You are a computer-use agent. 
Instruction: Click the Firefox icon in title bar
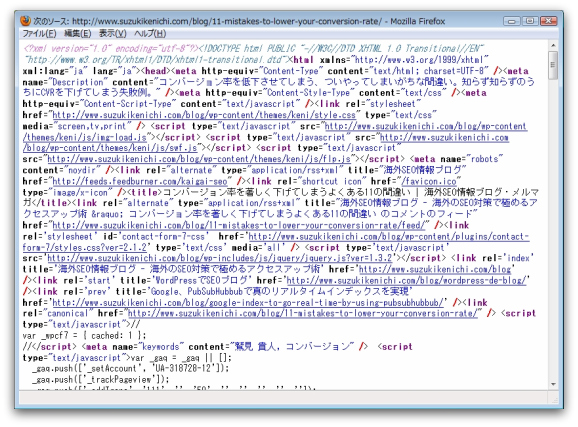[25, 21]
